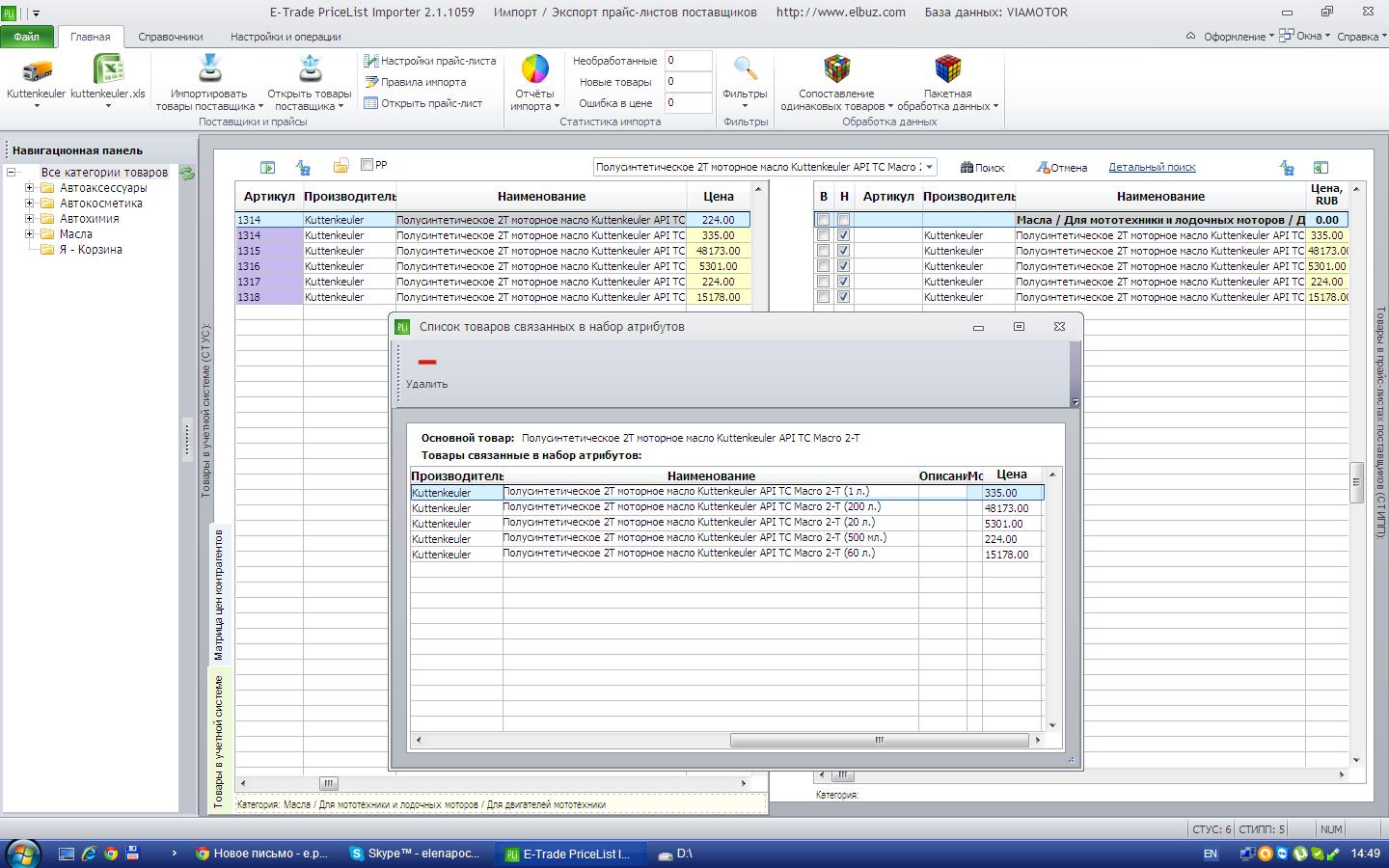Check the B checkbox in the 5301.00 row
Screen dimensions: 1389x868
pos(823,266)
